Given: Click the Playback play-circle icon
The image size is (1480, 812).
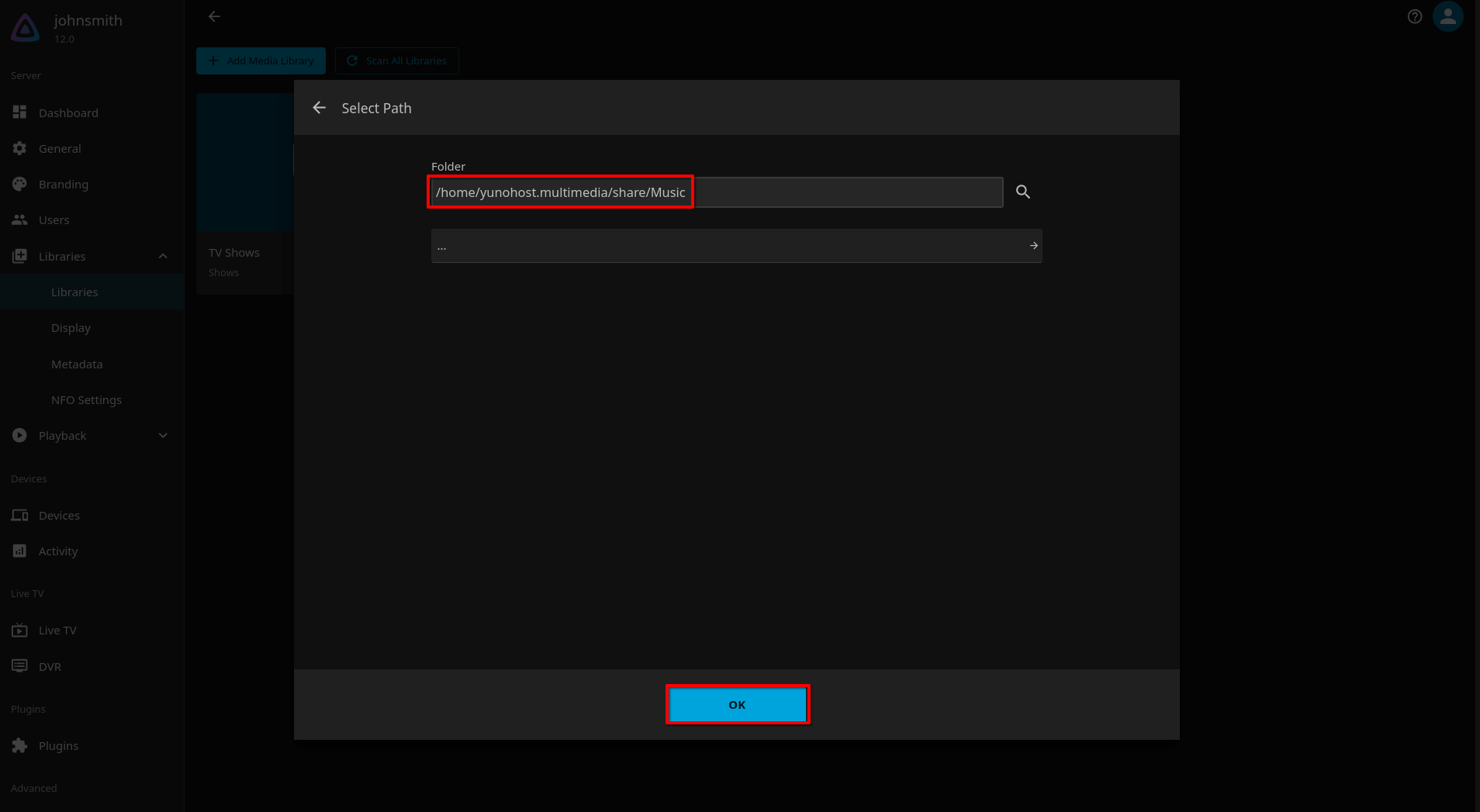Looking at the screenshot, I should [x=19, y=435].
